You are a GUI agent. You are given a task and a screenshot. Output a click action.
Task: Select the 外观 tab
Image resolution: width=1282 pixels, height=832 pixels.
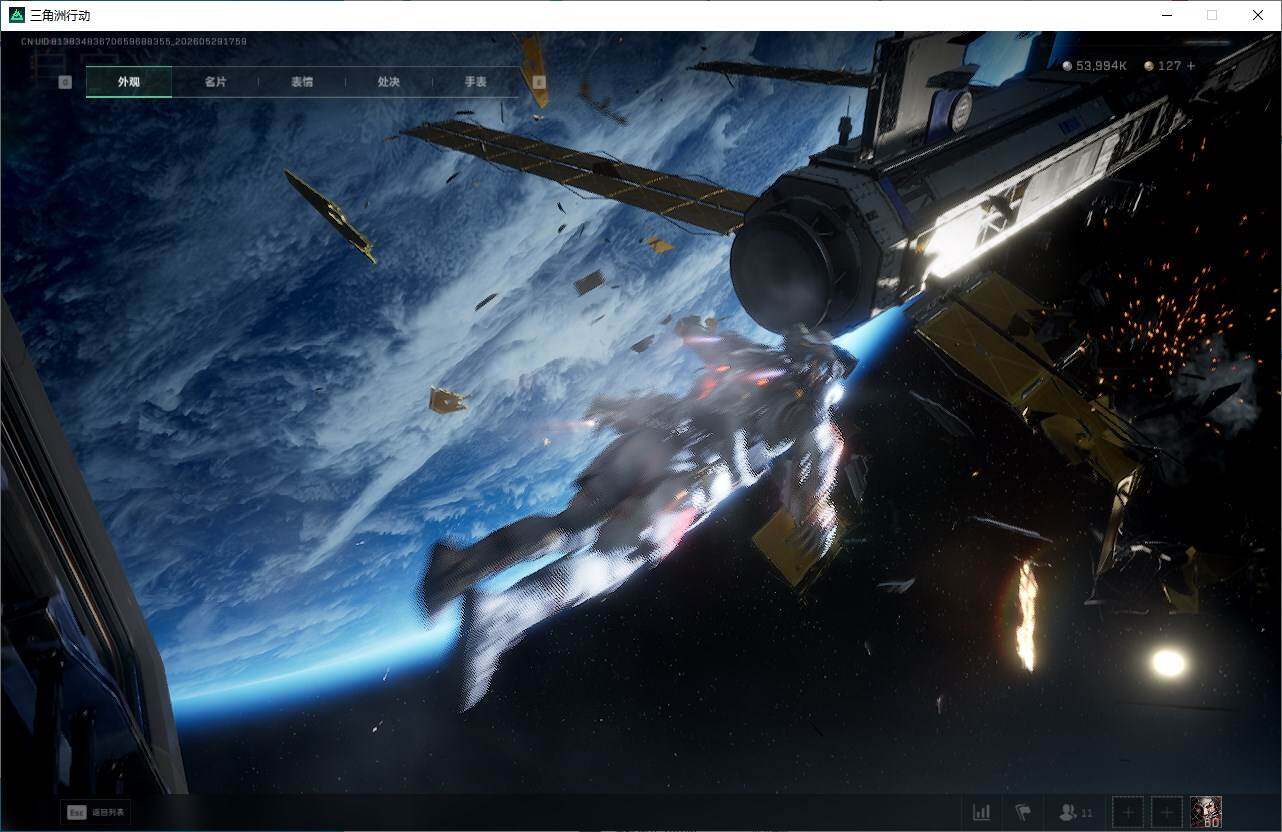129,82
